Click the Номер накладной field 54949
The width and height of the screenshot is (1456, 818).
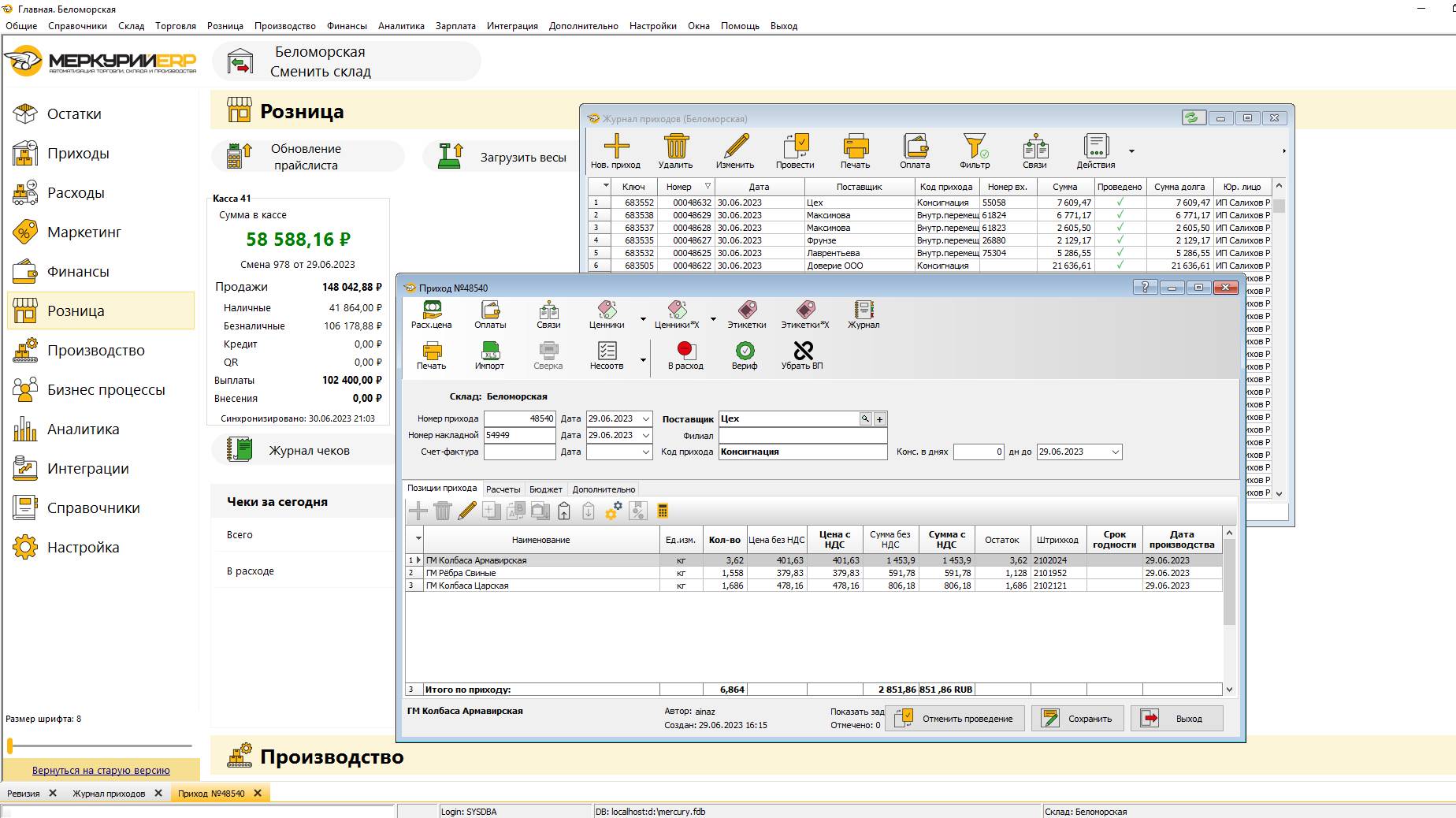[x=519, y=436]
